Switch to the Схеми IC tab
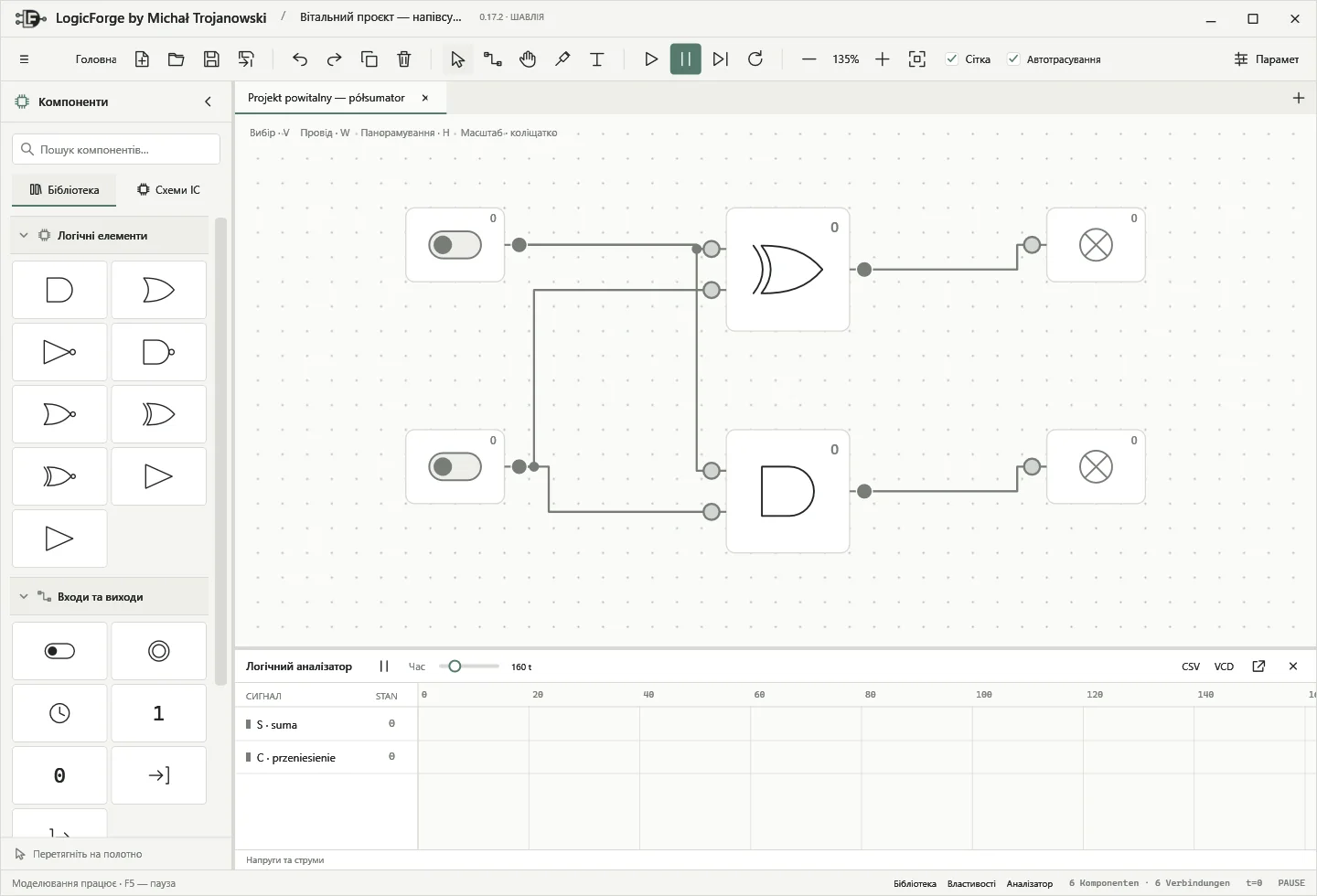 (168, 190)
